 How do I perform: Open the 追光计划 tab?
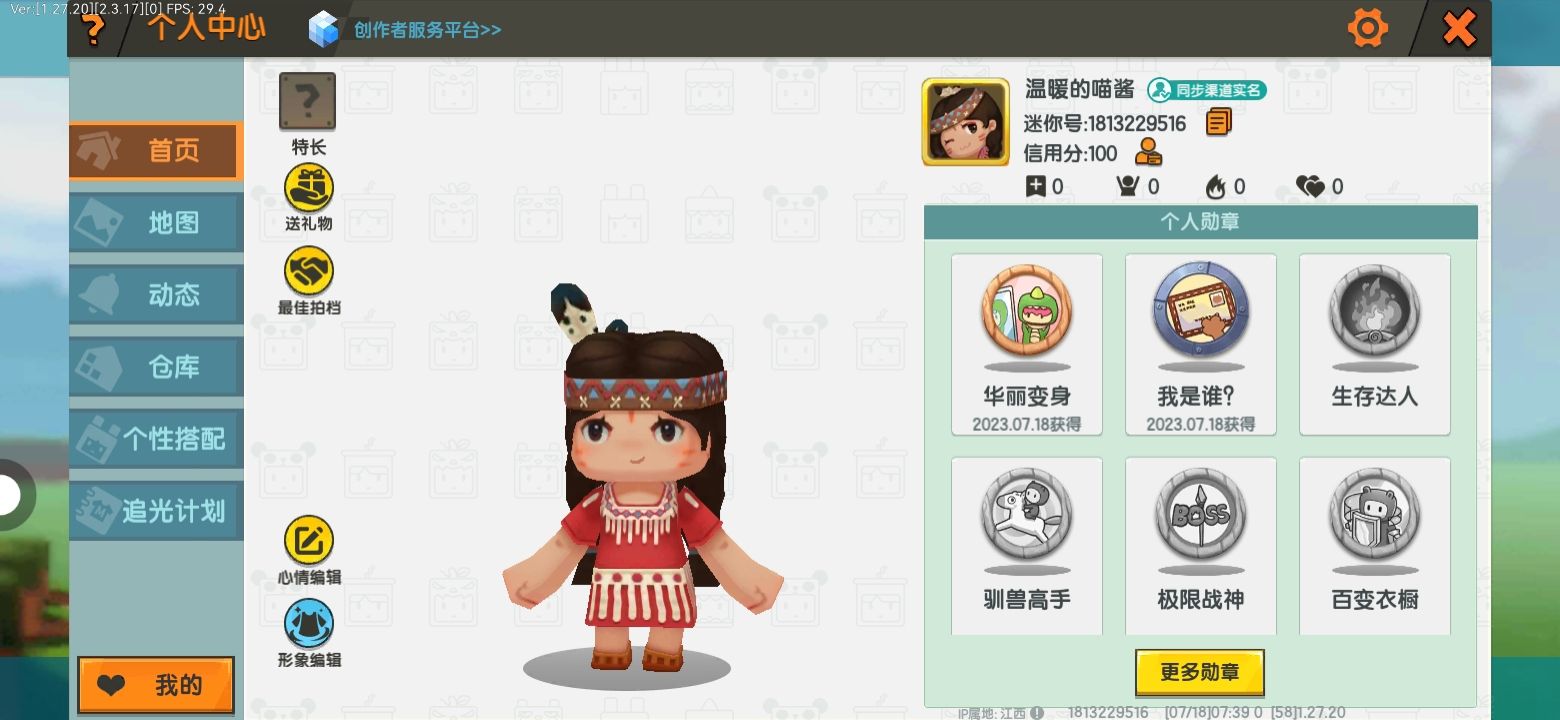(156, 511)
